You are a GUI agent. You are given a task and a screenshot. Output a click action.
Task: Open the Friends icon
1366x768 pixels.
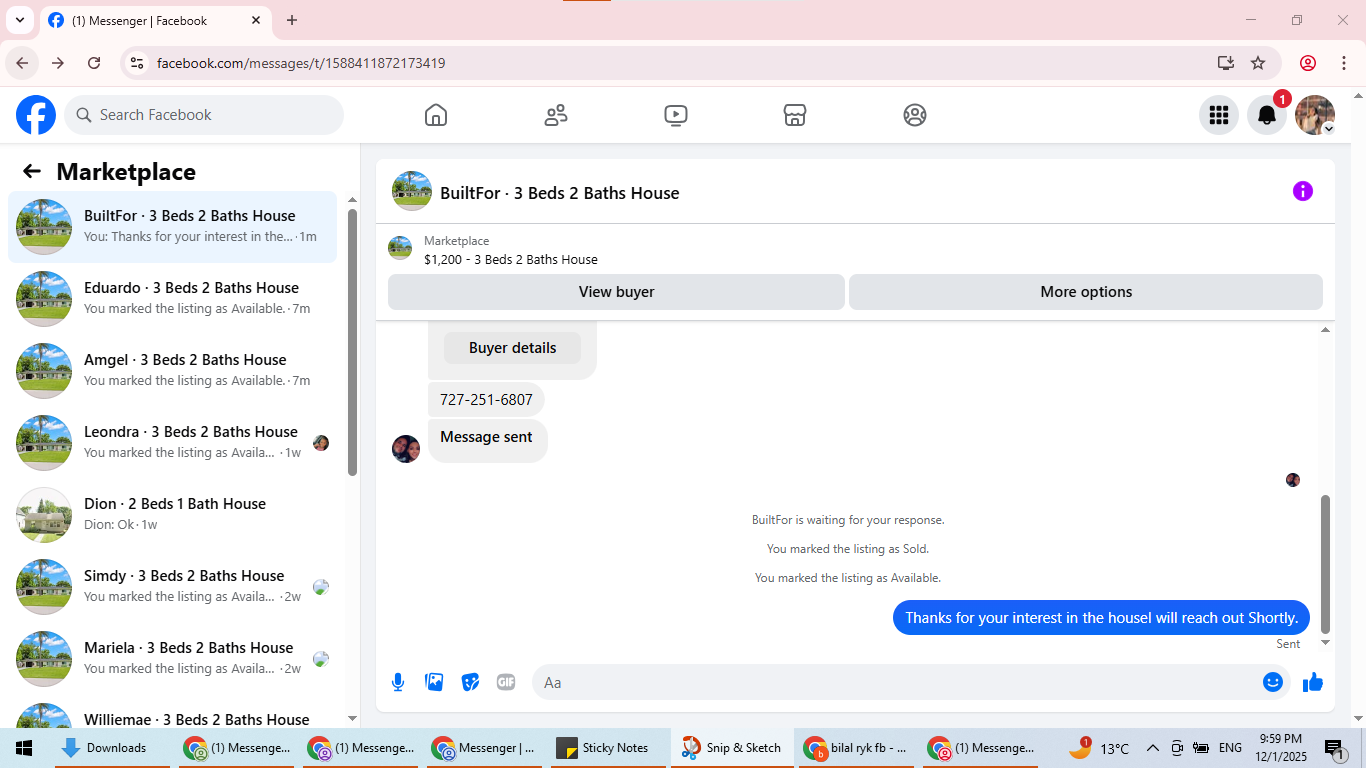coord(556,115)
